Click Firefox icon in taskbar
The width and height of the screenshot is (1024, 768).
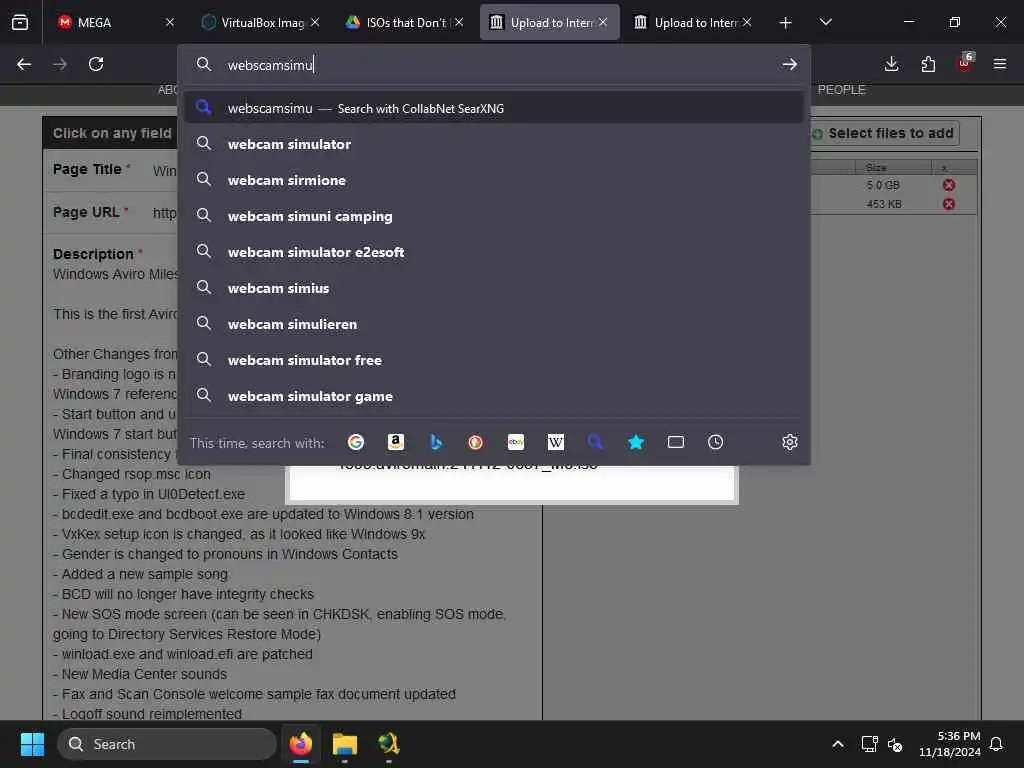pos(301,744)
